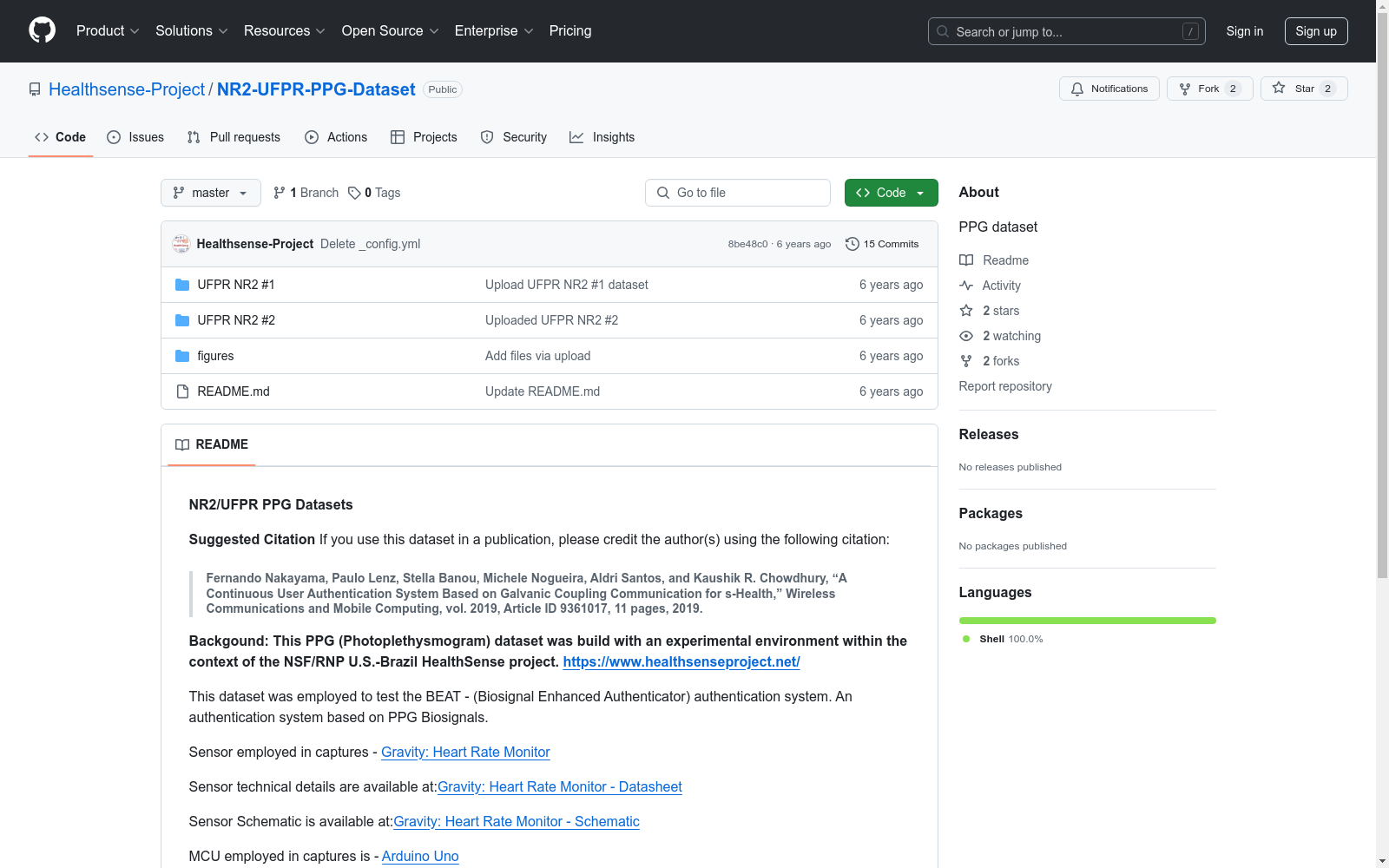The image size is (1389, 868).
Task: Open the Update README.md commit
Action: [543, 391]
